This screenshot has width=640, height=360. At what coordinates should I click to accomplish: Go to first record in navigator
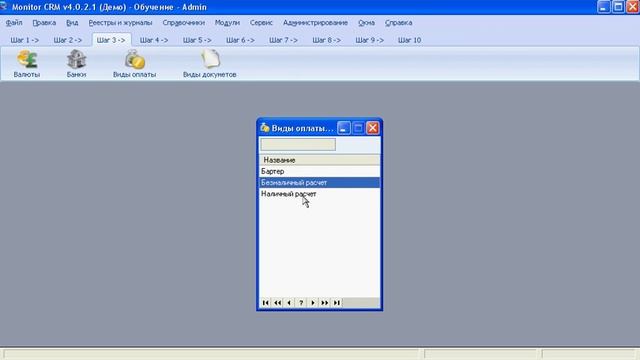pyautogui.click(x=265, y=302)
